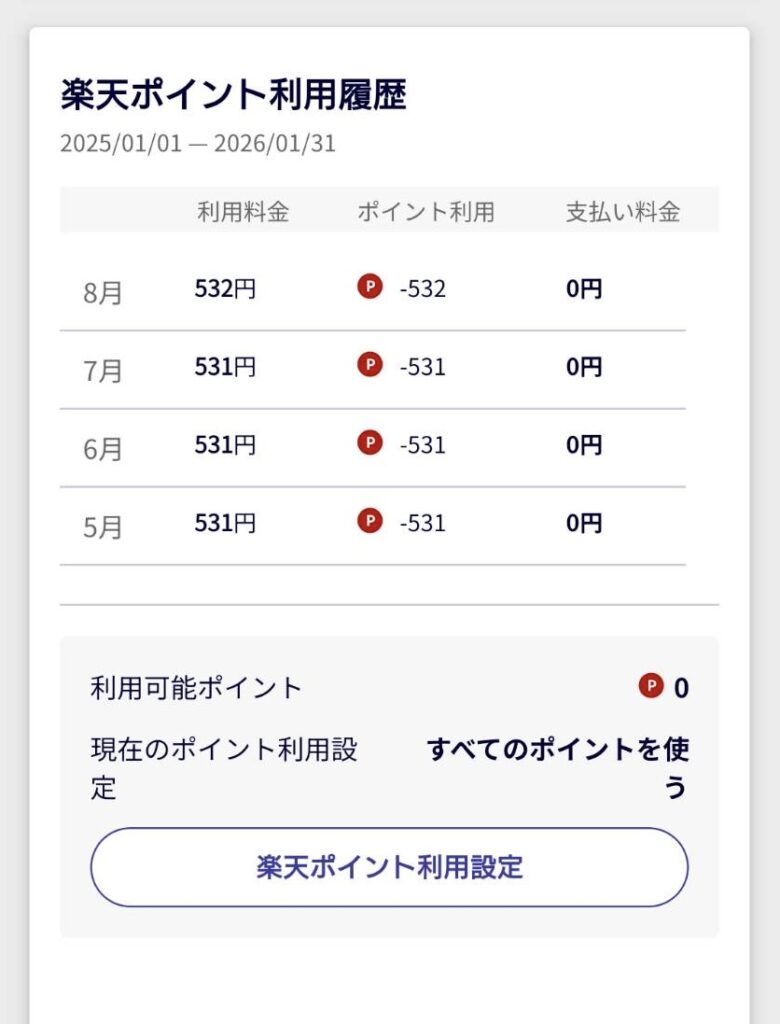The width and height of the screenshot is (780, 1024).
Task: Click the 利用料金 column header
Action: tap(243, 211)
